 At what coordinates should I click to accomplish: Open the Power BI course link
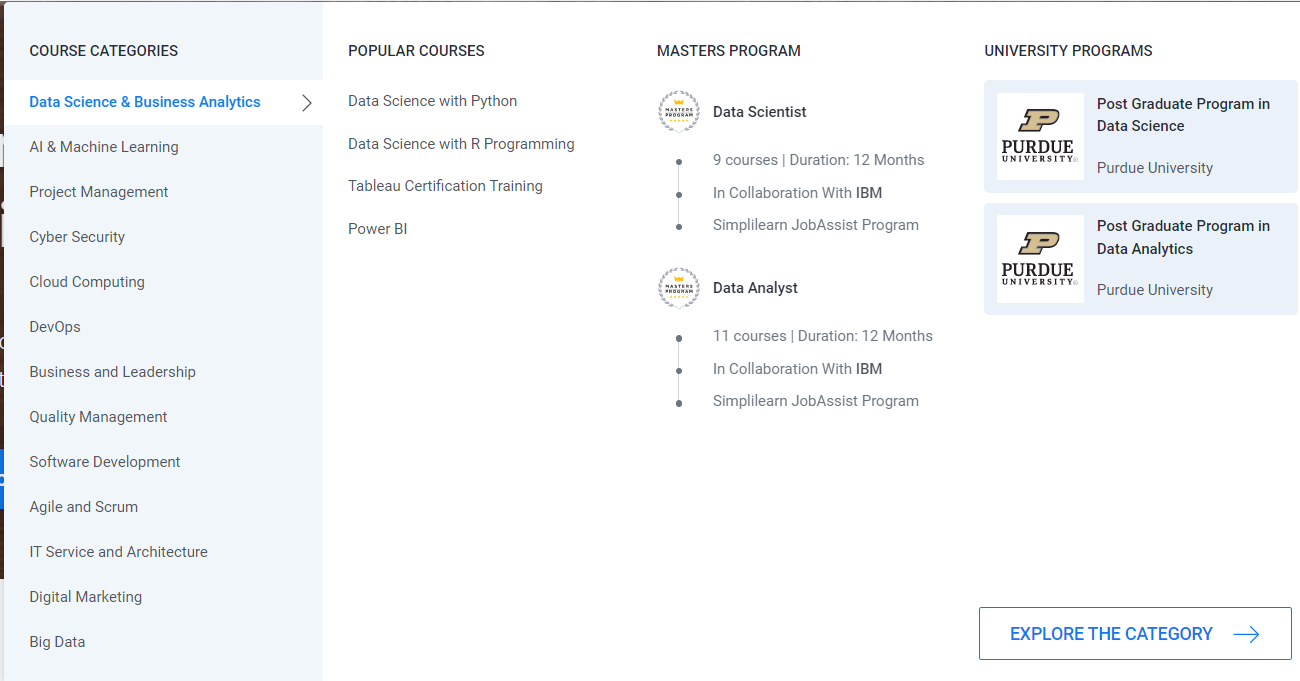point(378,229)
